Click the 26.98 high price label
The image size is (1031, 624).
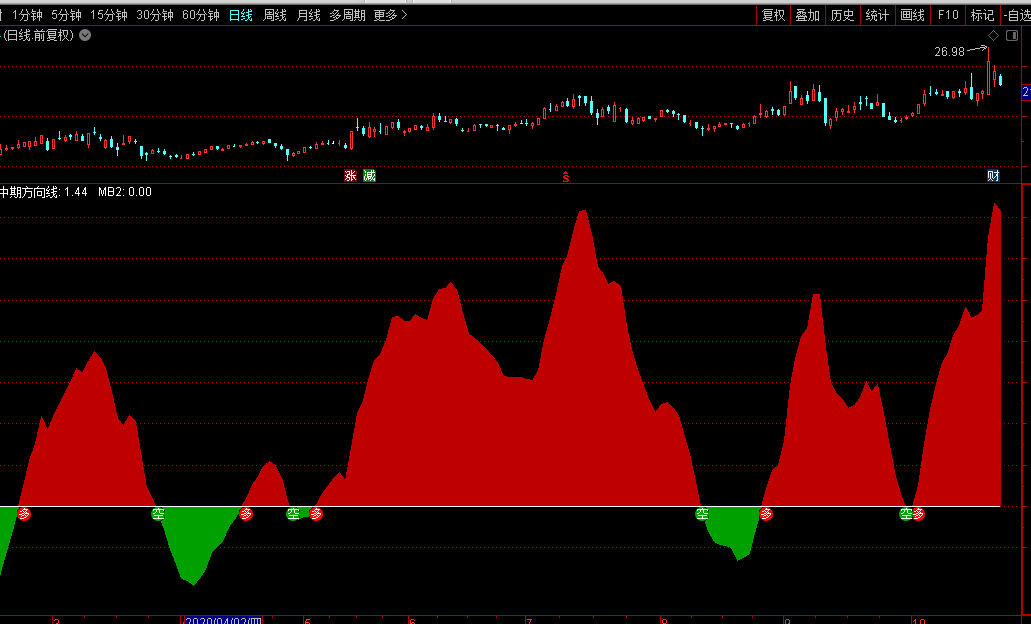949,52
